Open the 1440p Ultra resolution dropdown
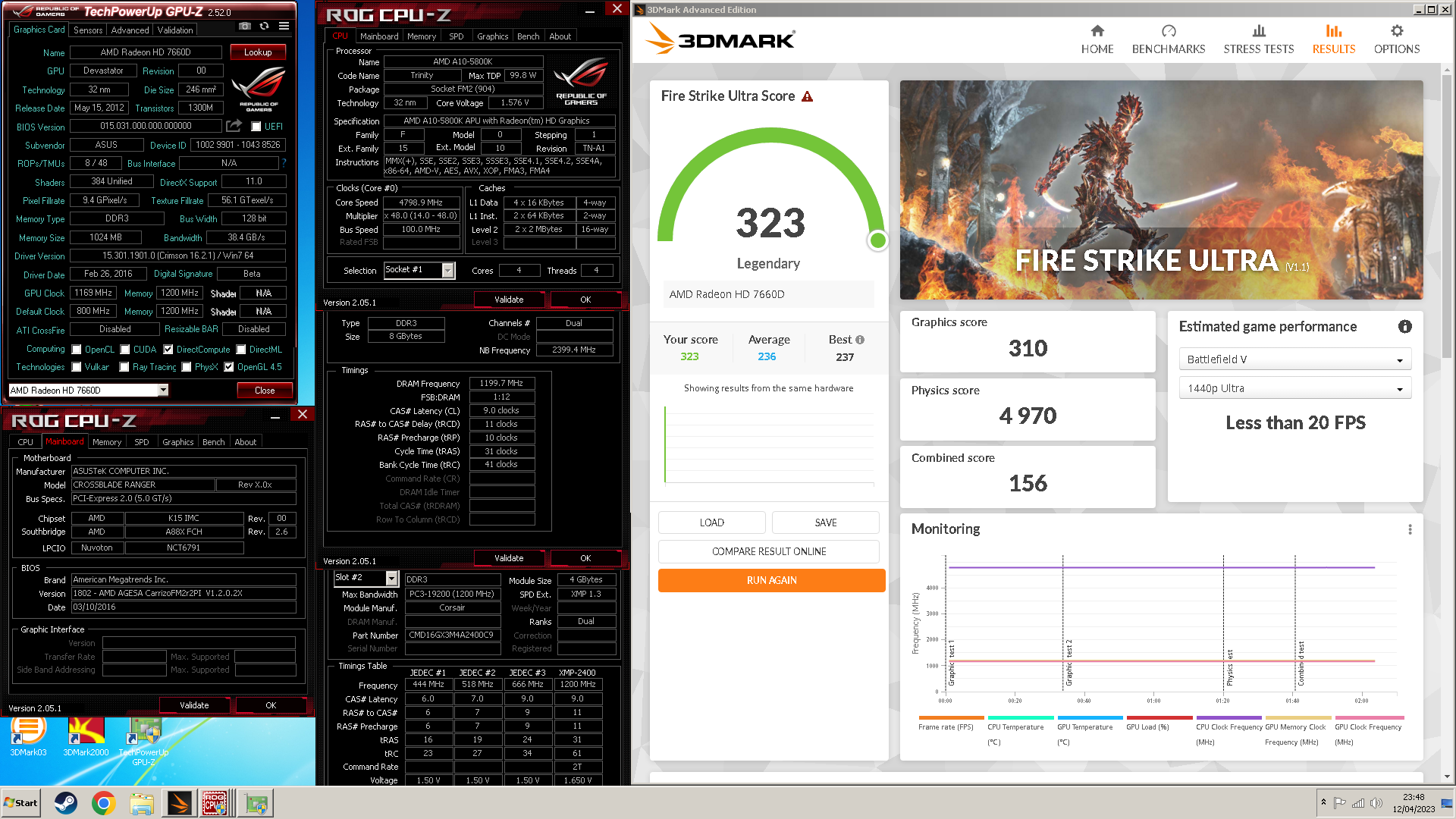The width and height of the screenshot is (1456, 819). 1294,388
